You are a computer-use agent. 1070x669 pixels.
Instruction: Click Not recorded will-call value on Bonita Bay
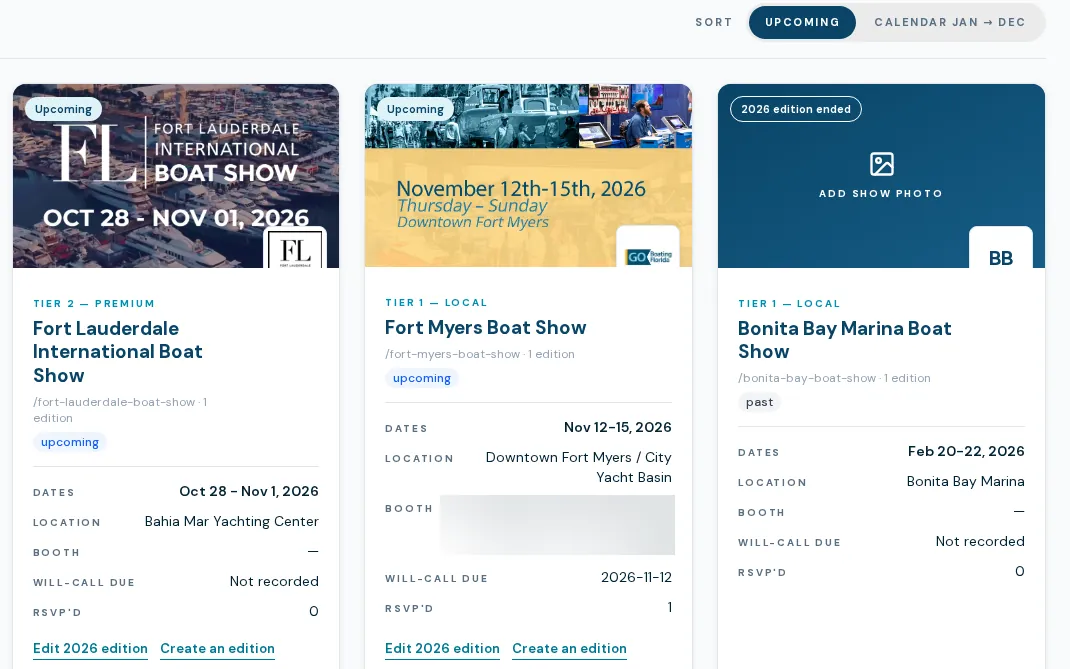tap(980, 541)
